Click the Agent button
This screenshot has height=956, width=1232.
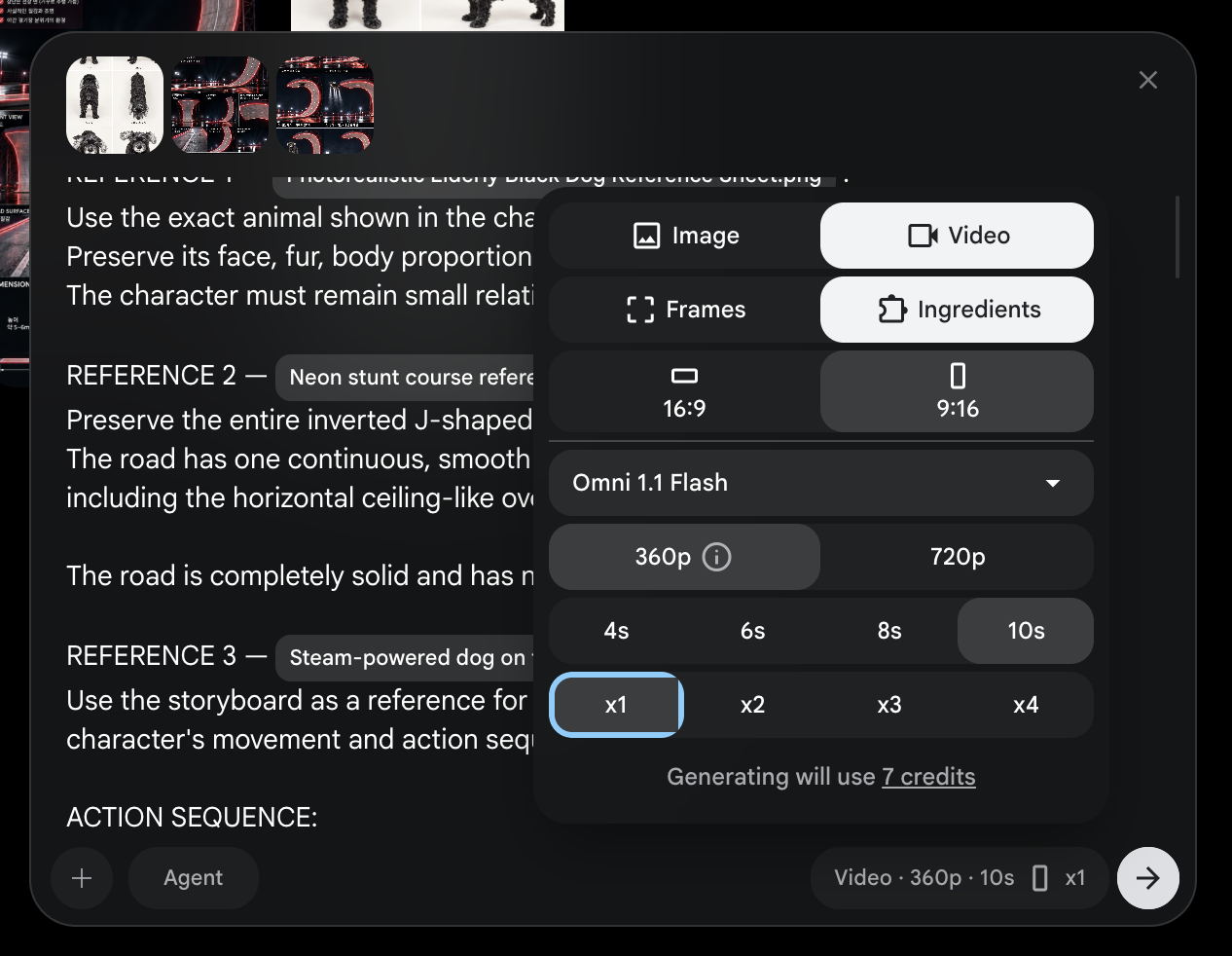coord(193,878)
